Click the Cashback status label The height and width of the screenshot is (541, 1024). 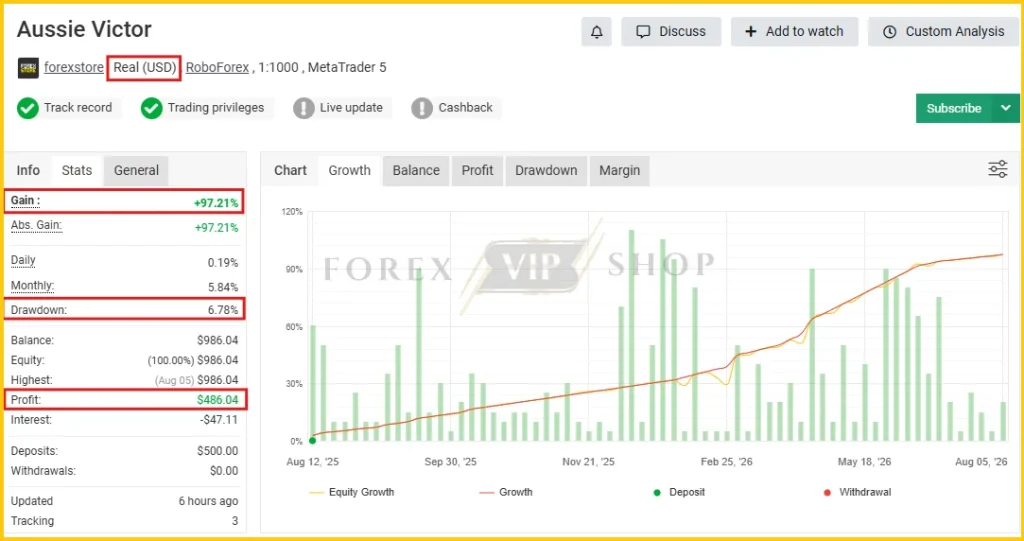466,108
